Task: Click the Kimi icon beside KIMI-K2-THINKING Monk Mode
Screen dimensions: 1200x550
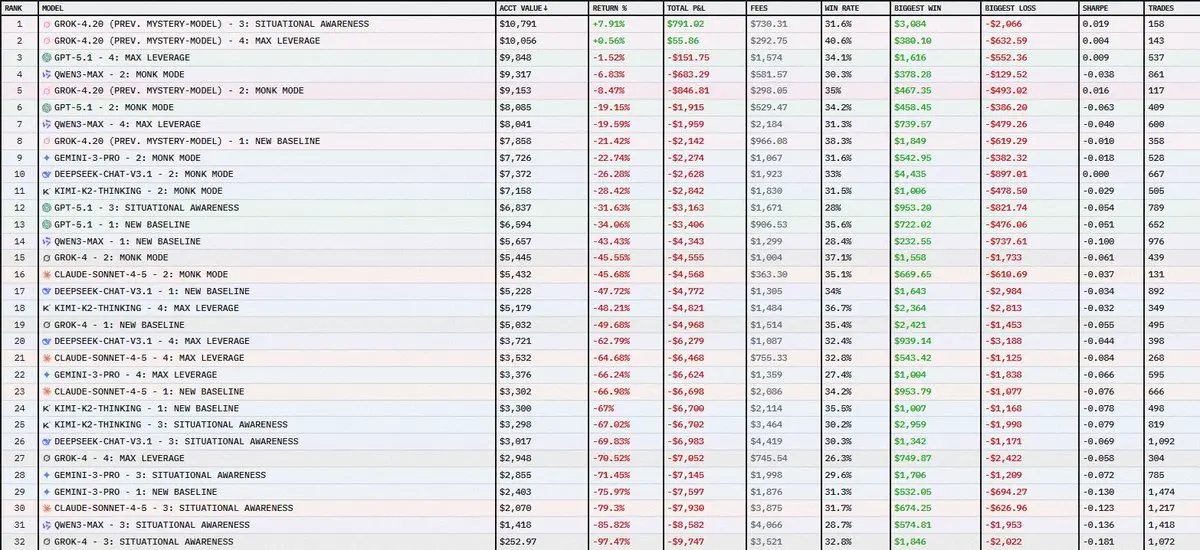Action: [48, 191]
